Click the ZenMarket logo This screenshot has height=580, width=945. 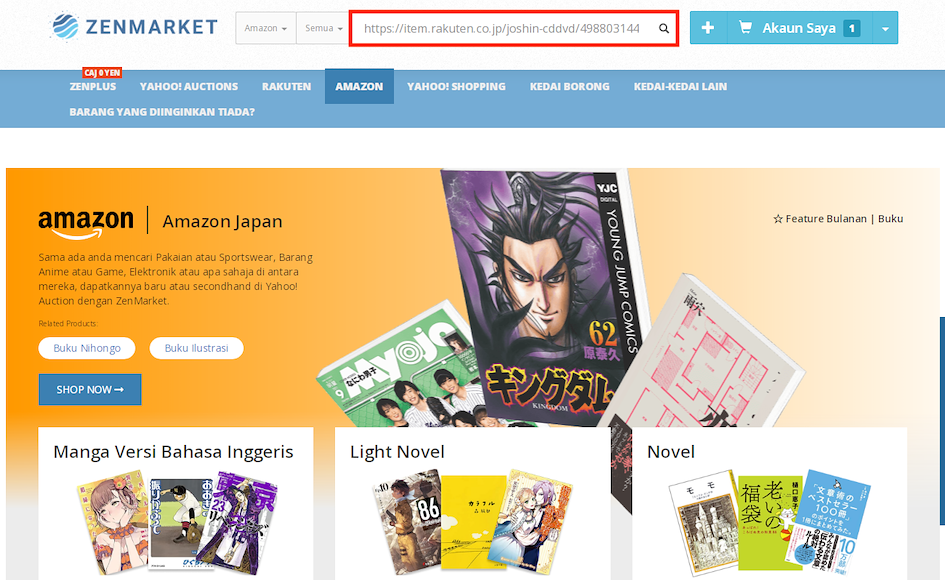click(x=134, y=27)
